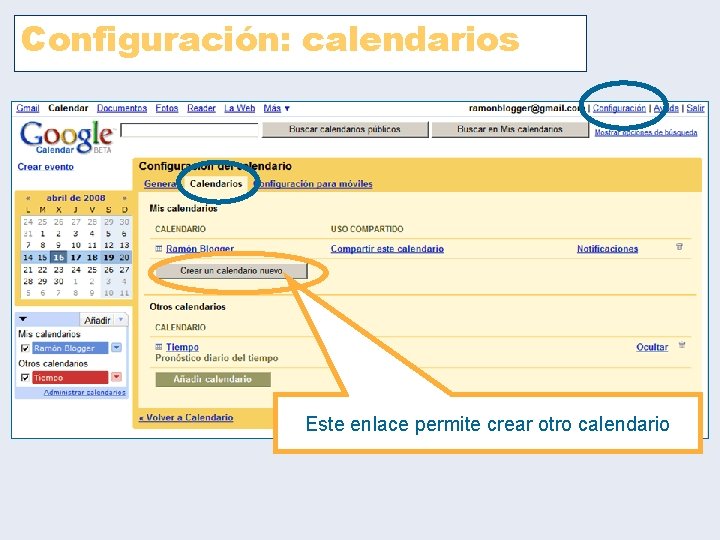
Task: Click the Volver a Calendario link
Action: [186, 417]
